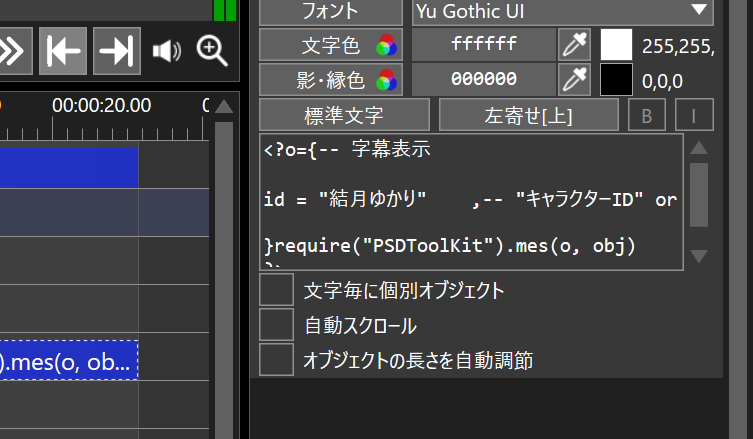This screenshot has height=439, width=753.
Task: Open the 標準文字 text style selector
Action: [344, 115]
